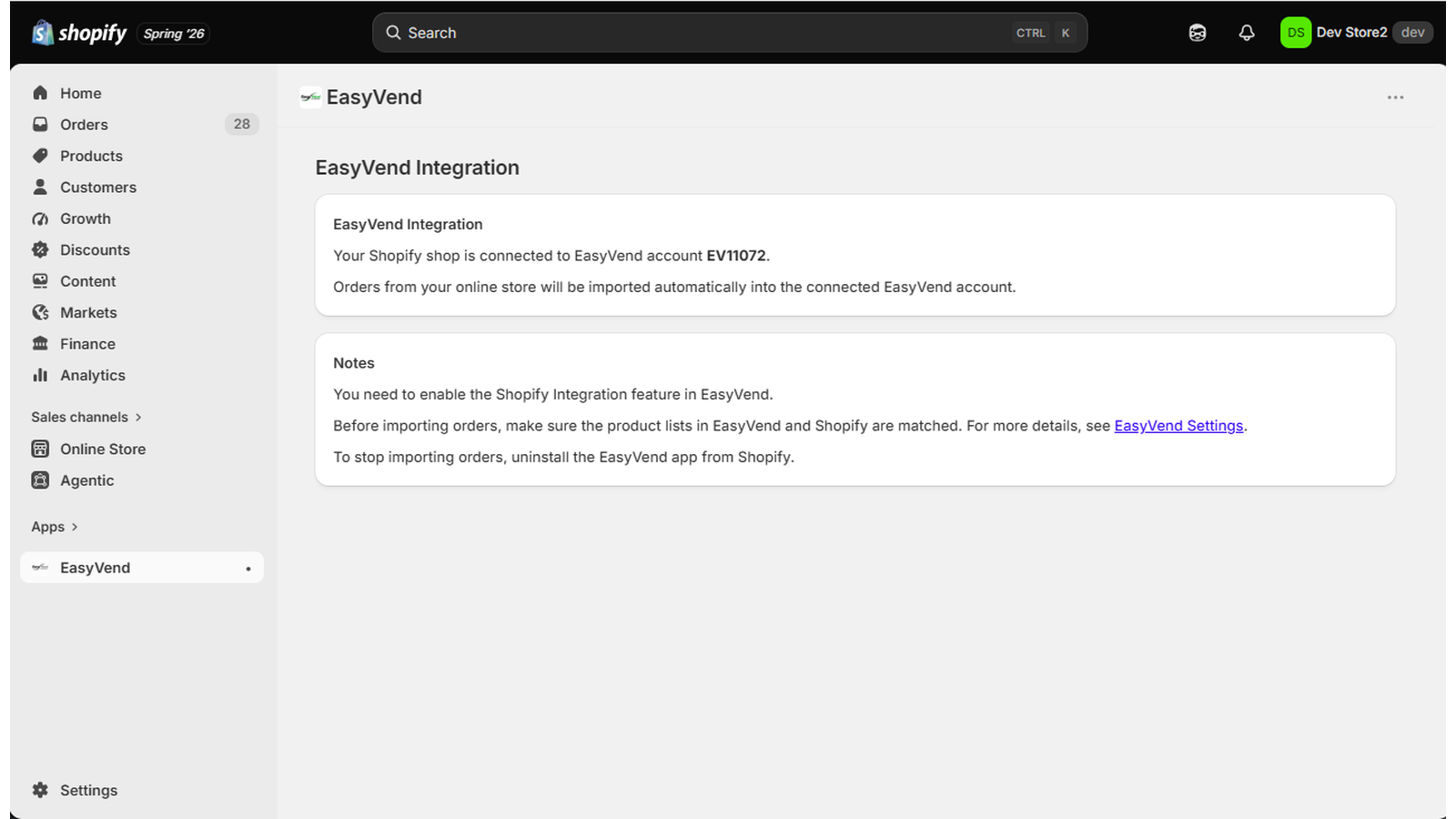Open the Dev Store2 account menu
Screen dimensions: 1456x819
click(x=1356, y=33)
